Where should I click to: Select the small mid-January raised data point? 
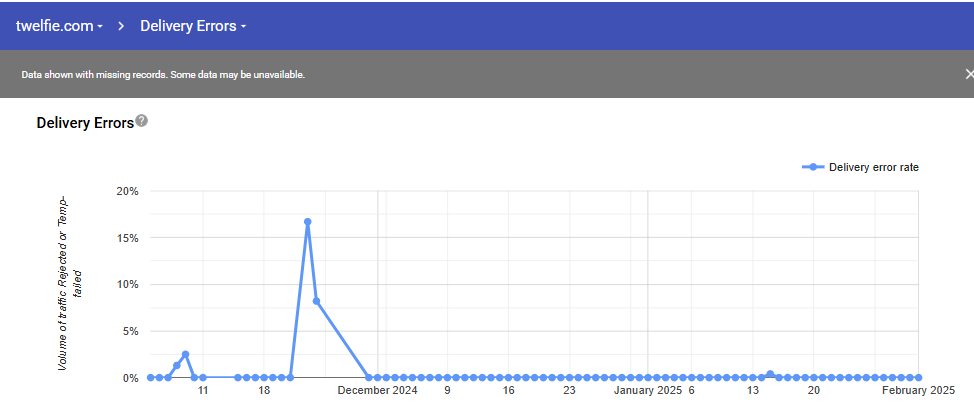click(769, 374)
